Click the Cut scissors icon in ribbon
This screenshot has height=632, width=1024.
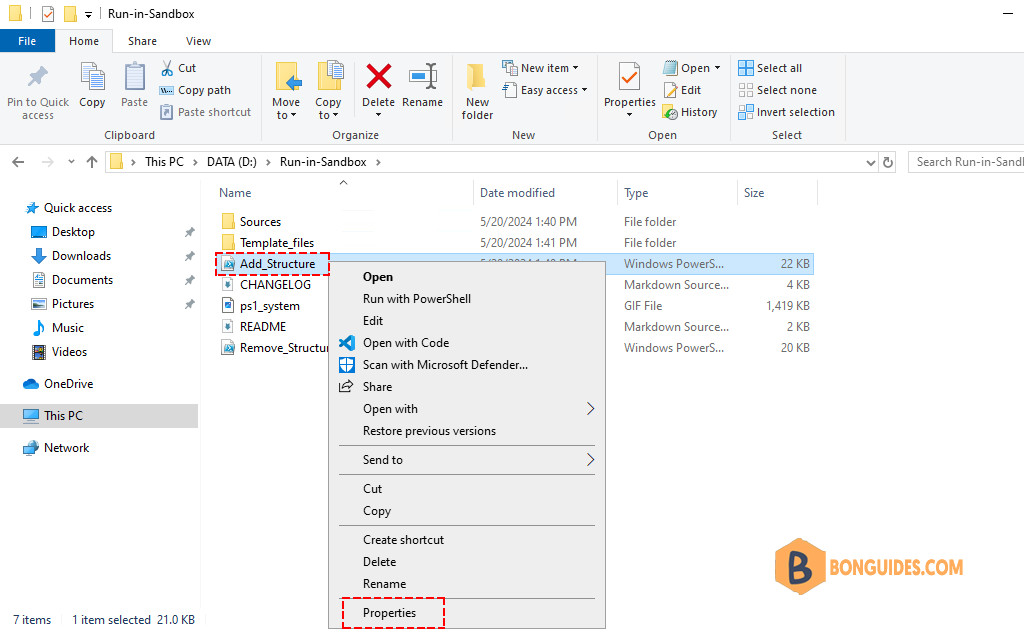[x=167, y=68]
